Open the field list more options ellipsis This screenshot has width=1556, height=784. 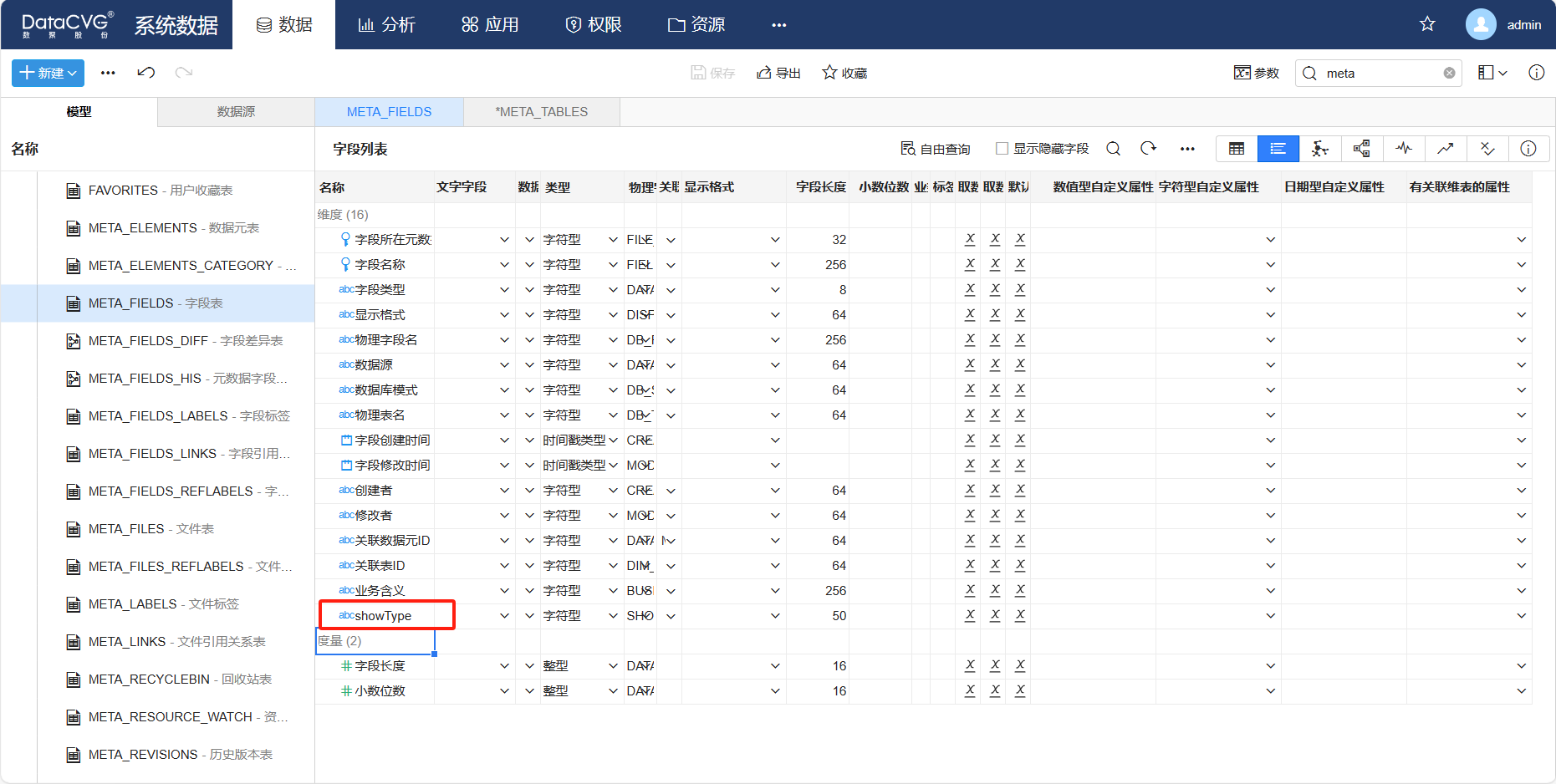[1187, 149]
